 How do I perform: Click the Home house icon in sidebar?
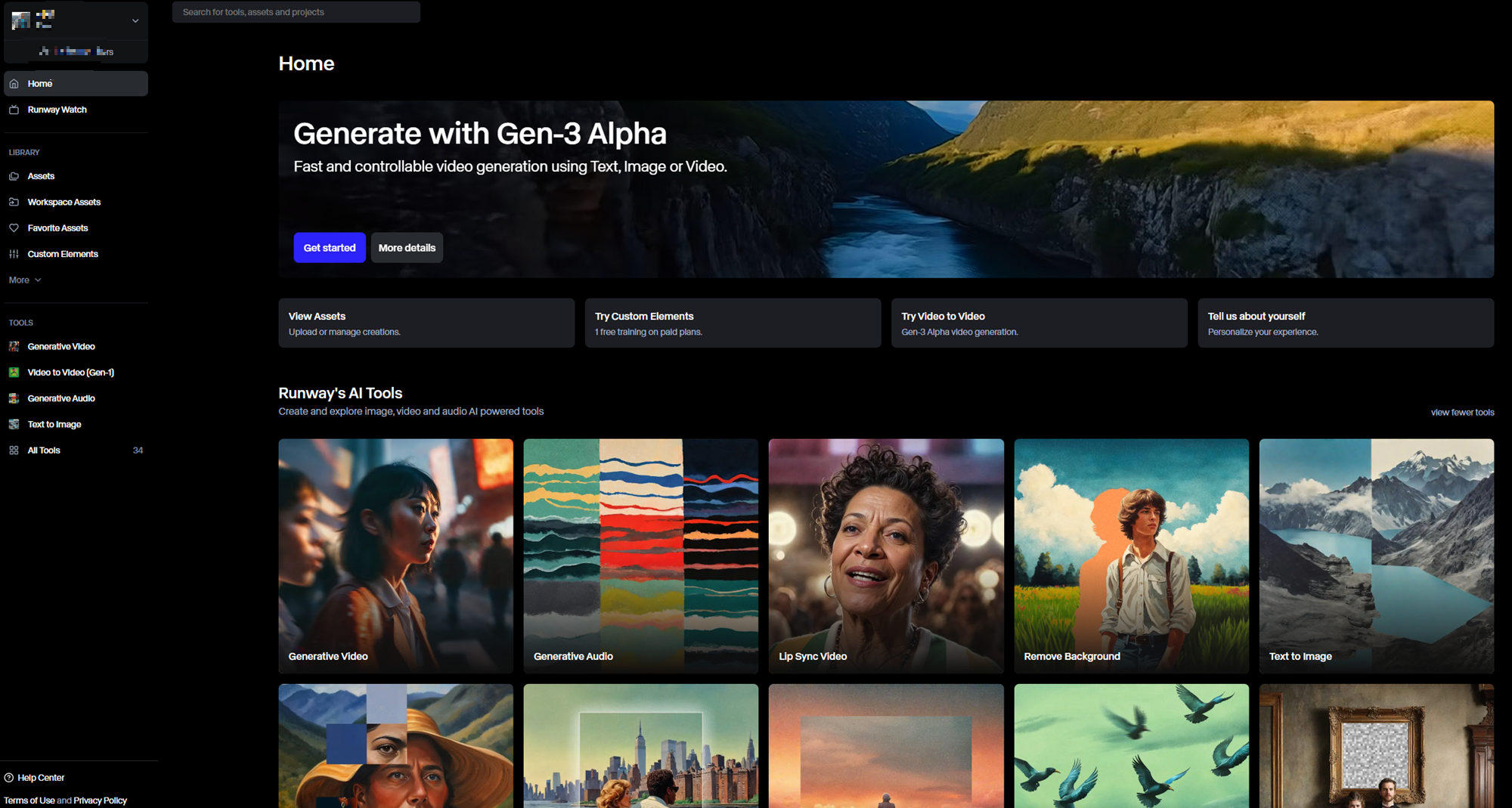(x=14, y=84)
